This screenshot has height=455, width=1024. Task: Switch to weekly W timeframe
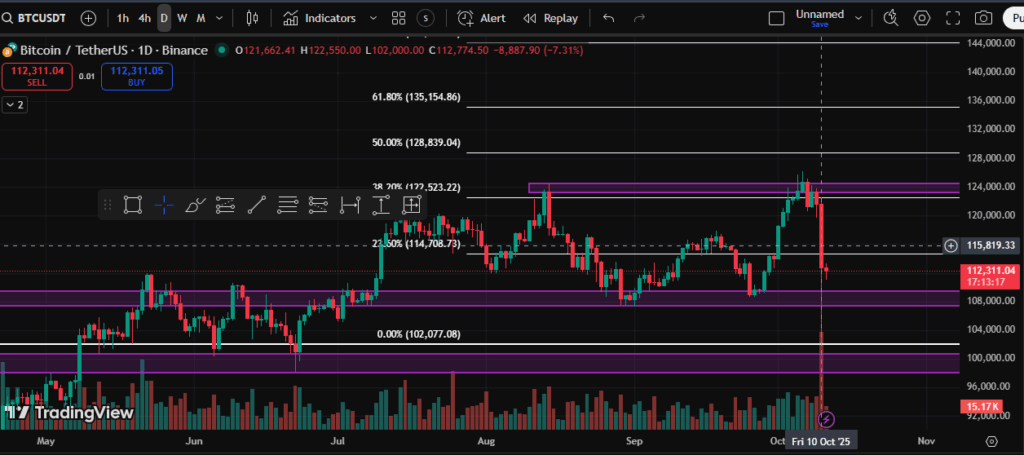point(182,18)
